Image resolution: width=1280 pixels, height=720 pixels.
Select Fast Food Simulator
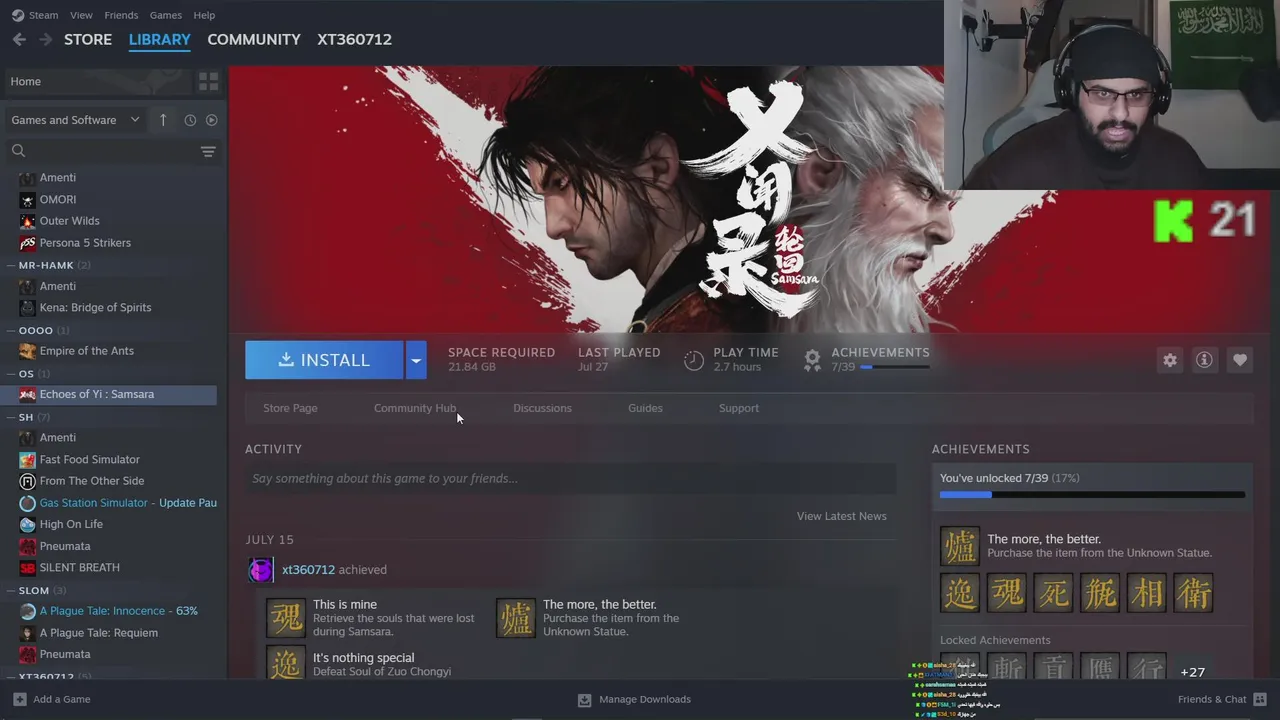tap(90, 460)
